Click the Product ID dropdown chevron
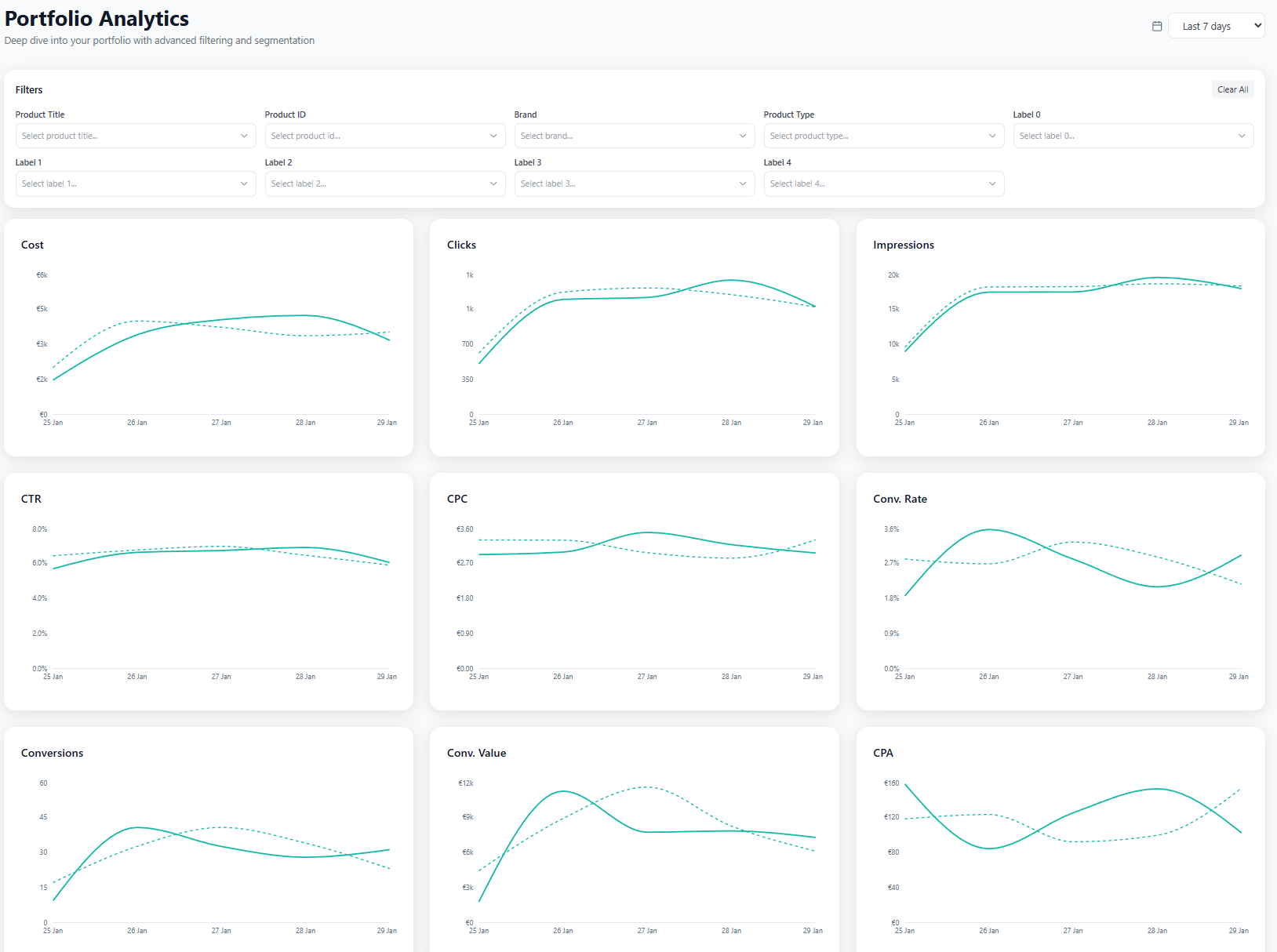The height and width of the screenshot is (952, 1277). pos(493,135)
